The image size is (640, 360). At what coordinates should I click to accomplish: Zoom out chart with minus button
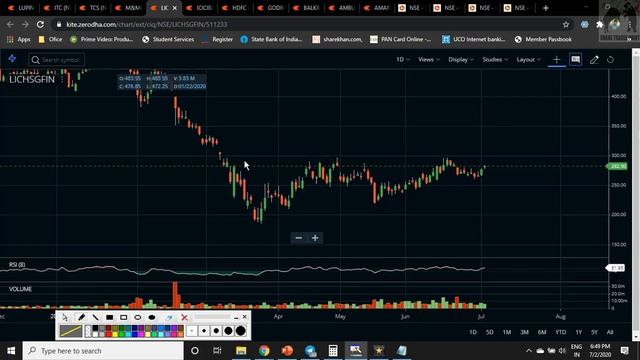299,238
